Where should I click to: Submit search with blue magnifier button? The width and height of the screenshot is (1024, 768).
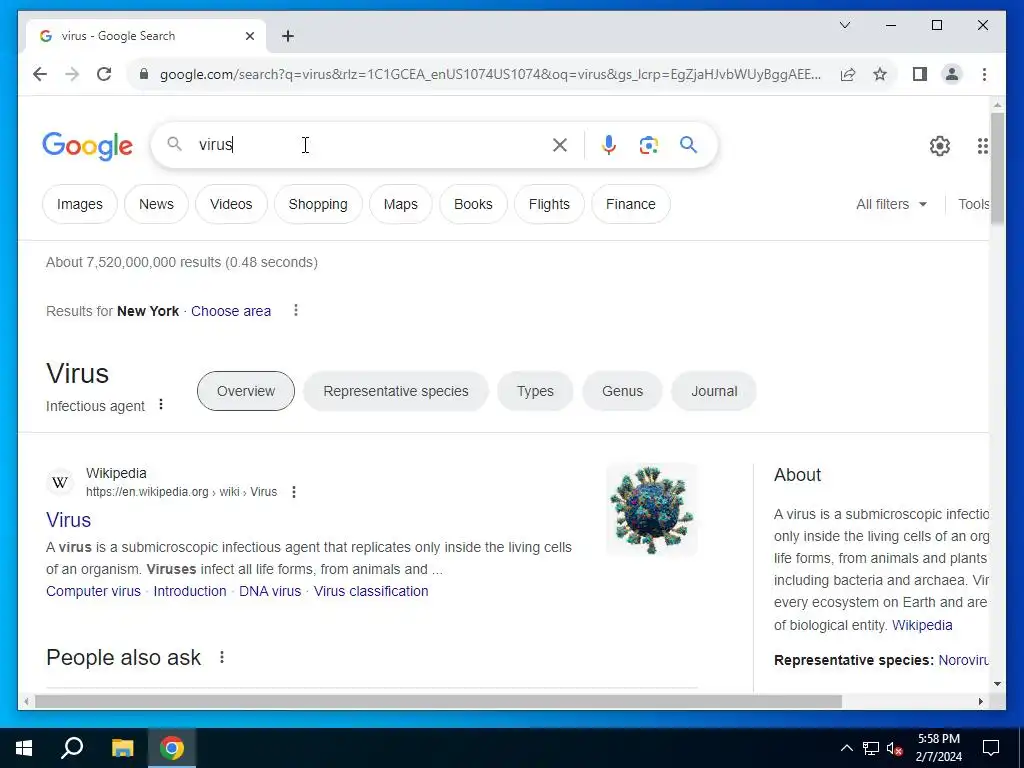coord(688,145)
